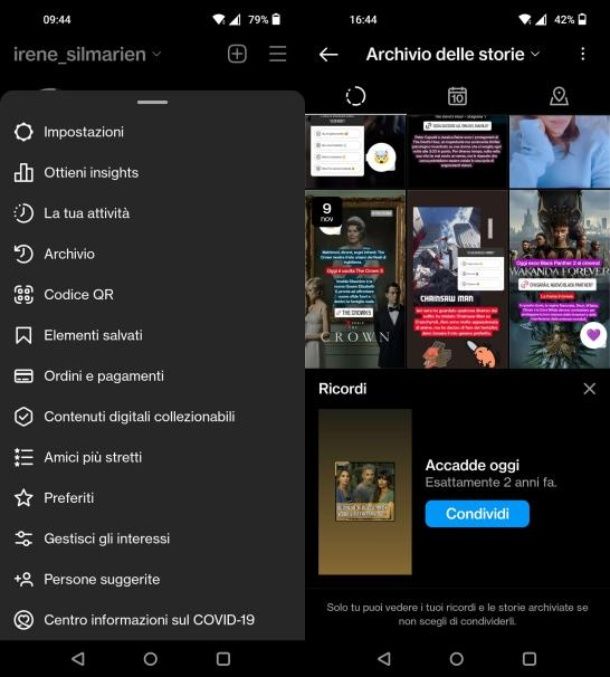Screen dimensions: 610x677
Task: Tap the Codice QR icon
Action: click(23, 294)
